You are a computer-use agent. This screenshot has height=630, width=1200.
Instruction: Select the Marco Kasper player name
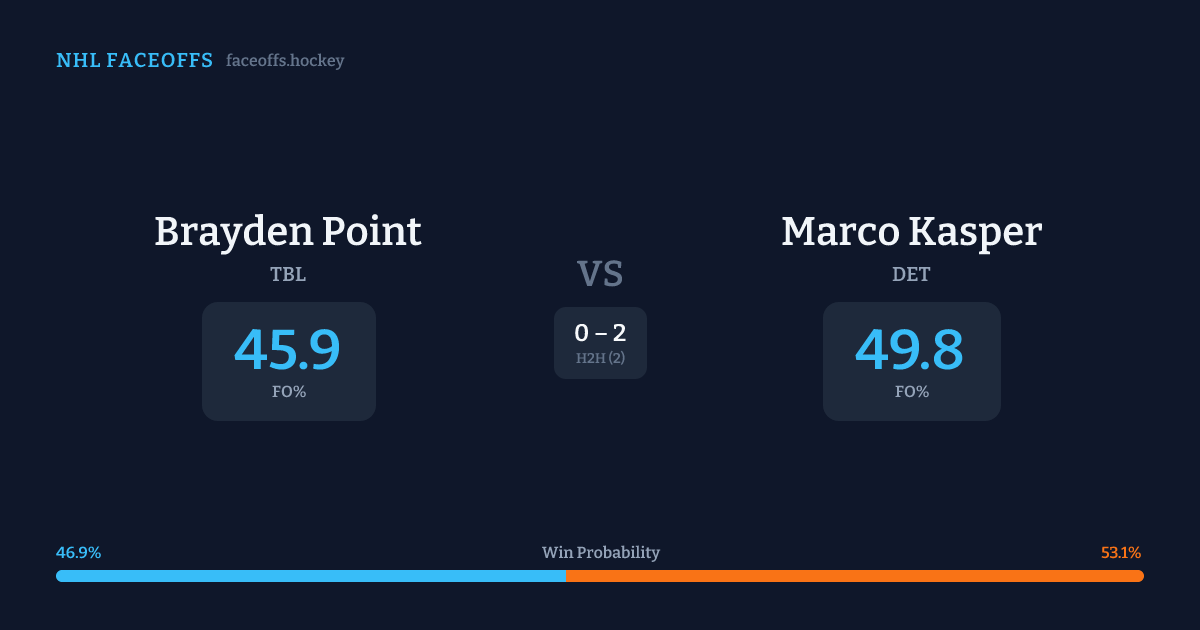(911, 232)
